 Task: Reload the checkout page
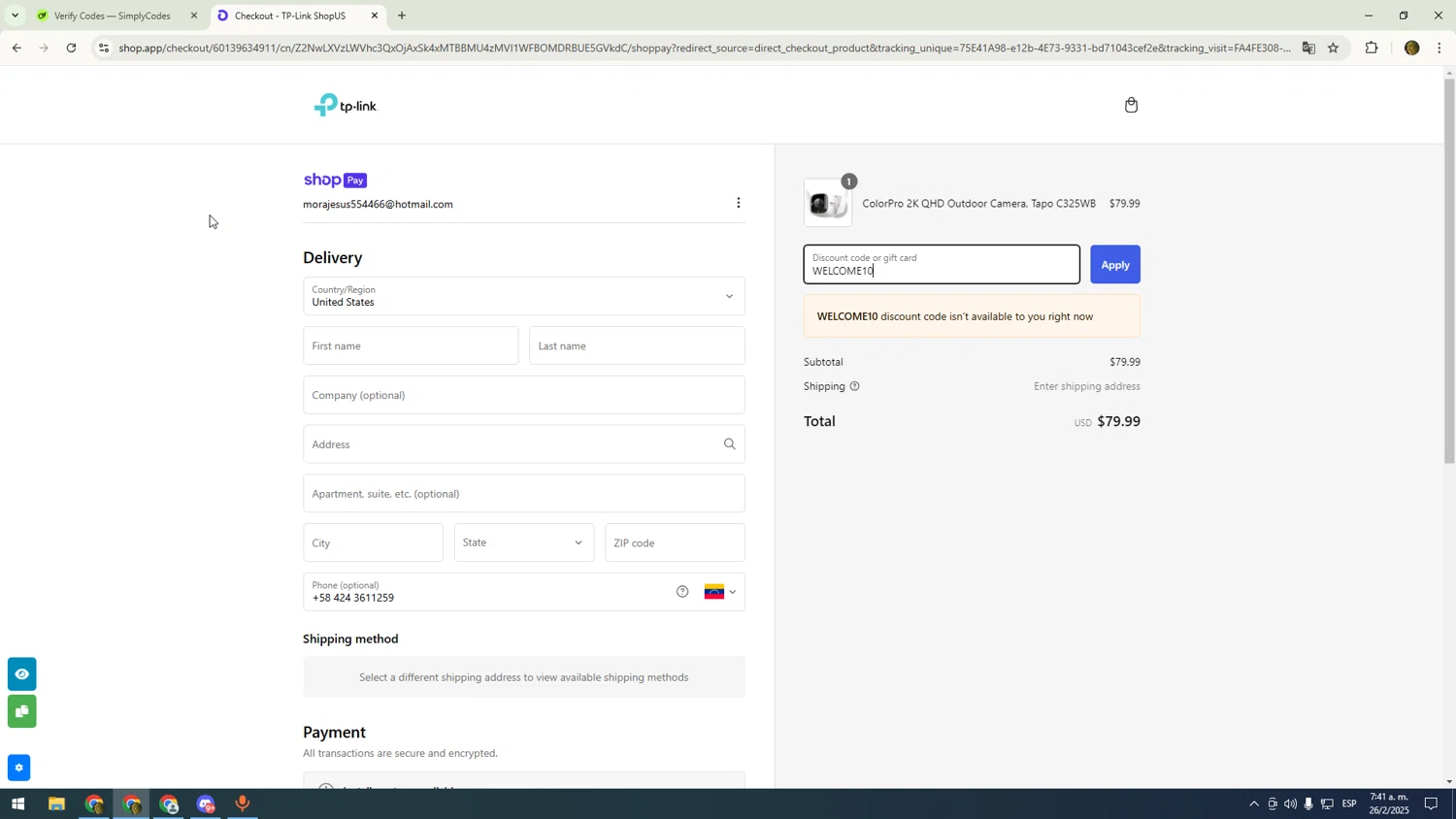tap(71, 48)
